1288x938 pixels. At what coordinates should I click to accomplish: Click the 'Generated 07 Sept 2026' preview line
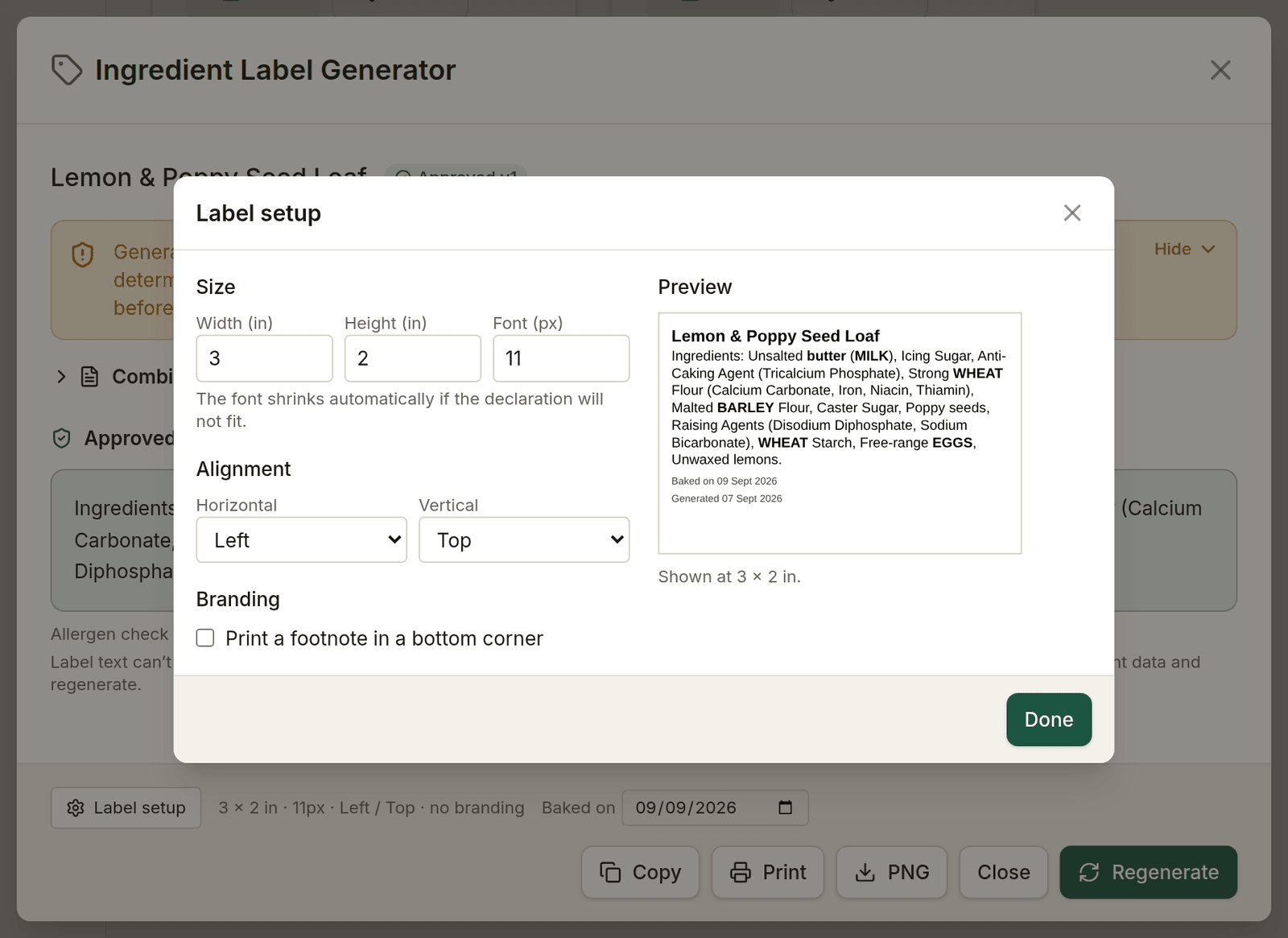[727, 498]
